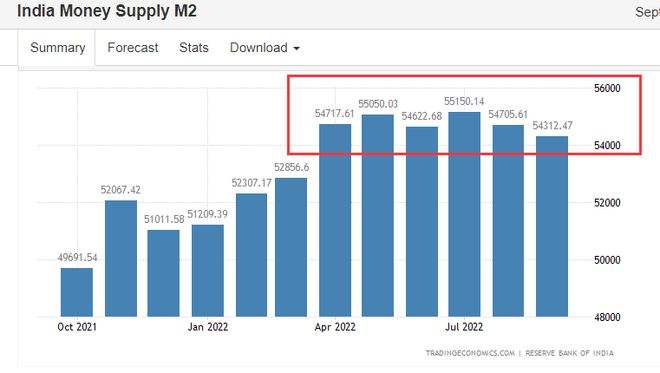Viewport: 660px width, 373px height.
Task: Click the India Money Supply M2 title
Action: pyautogui.click(x=107, y=11)
